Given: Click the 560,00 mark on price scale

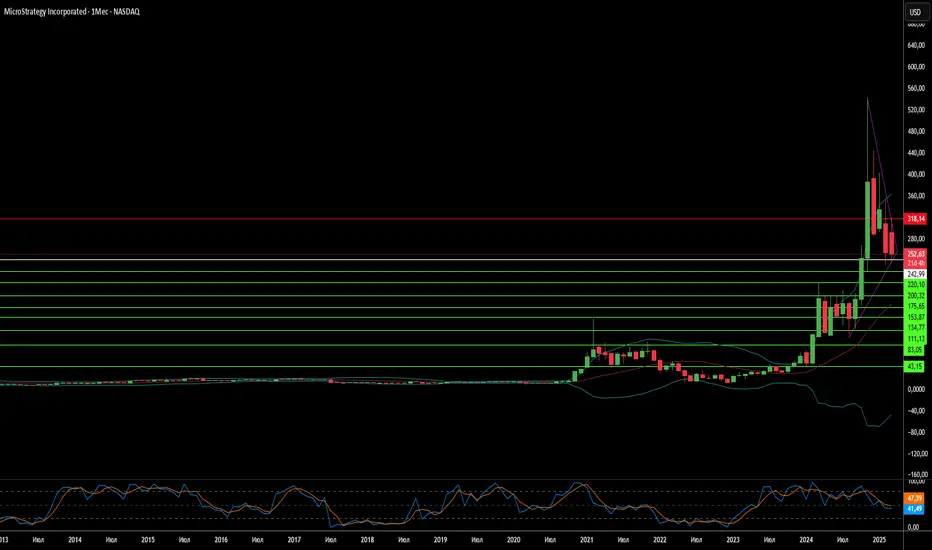Looking at the screenshot, I should coord(913,88).
